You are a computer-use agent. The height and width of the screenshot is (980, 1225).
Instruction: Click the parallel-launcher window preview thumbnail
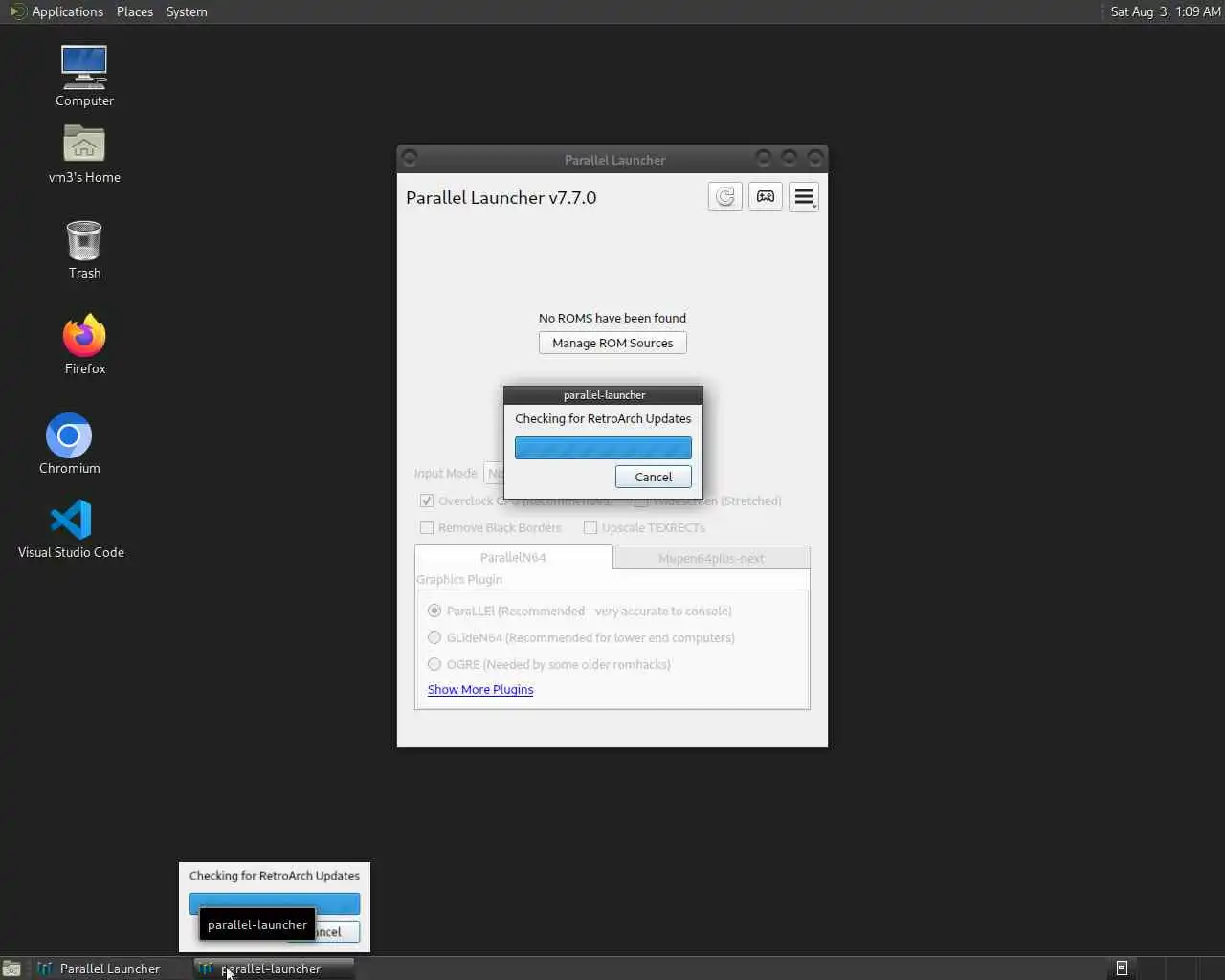(x=275, y=906)
